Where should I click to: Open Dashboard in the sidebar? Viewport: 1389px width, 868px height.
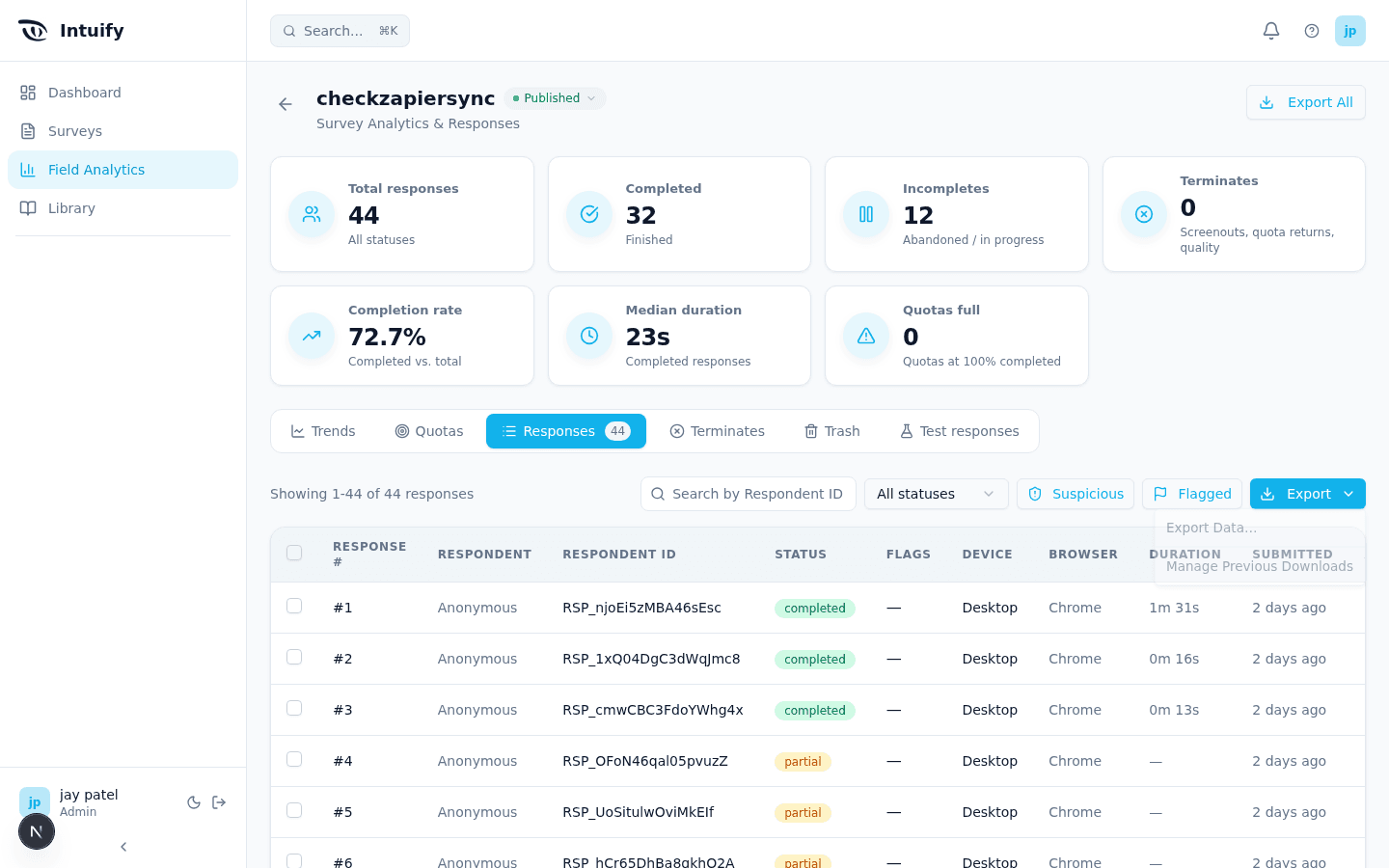123,93
